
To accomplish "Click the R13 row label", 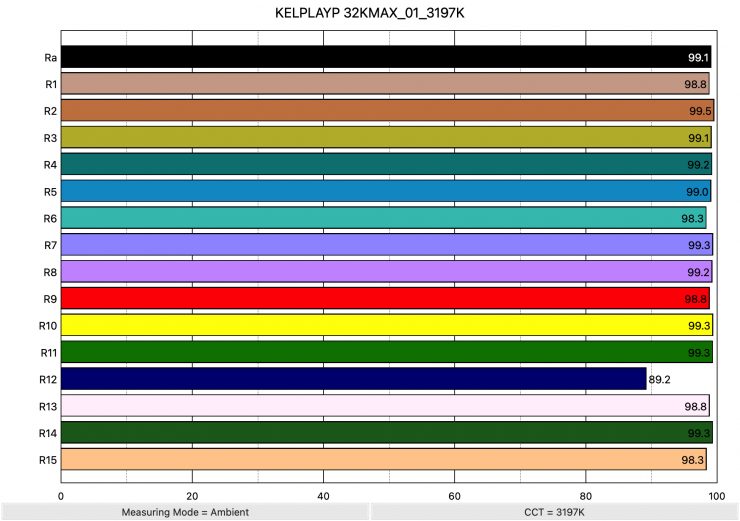I will point(48,406).
